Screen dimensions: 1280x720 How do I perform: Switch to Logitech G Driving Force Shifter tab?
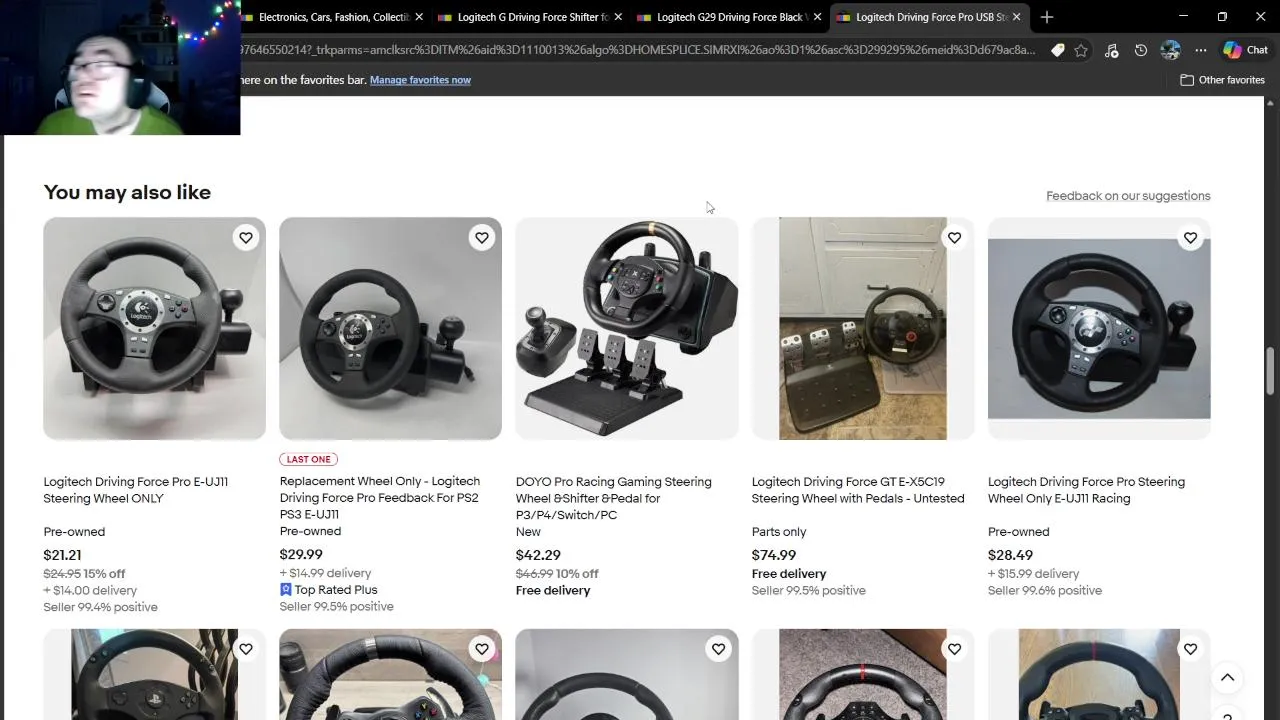click(531, 17)
